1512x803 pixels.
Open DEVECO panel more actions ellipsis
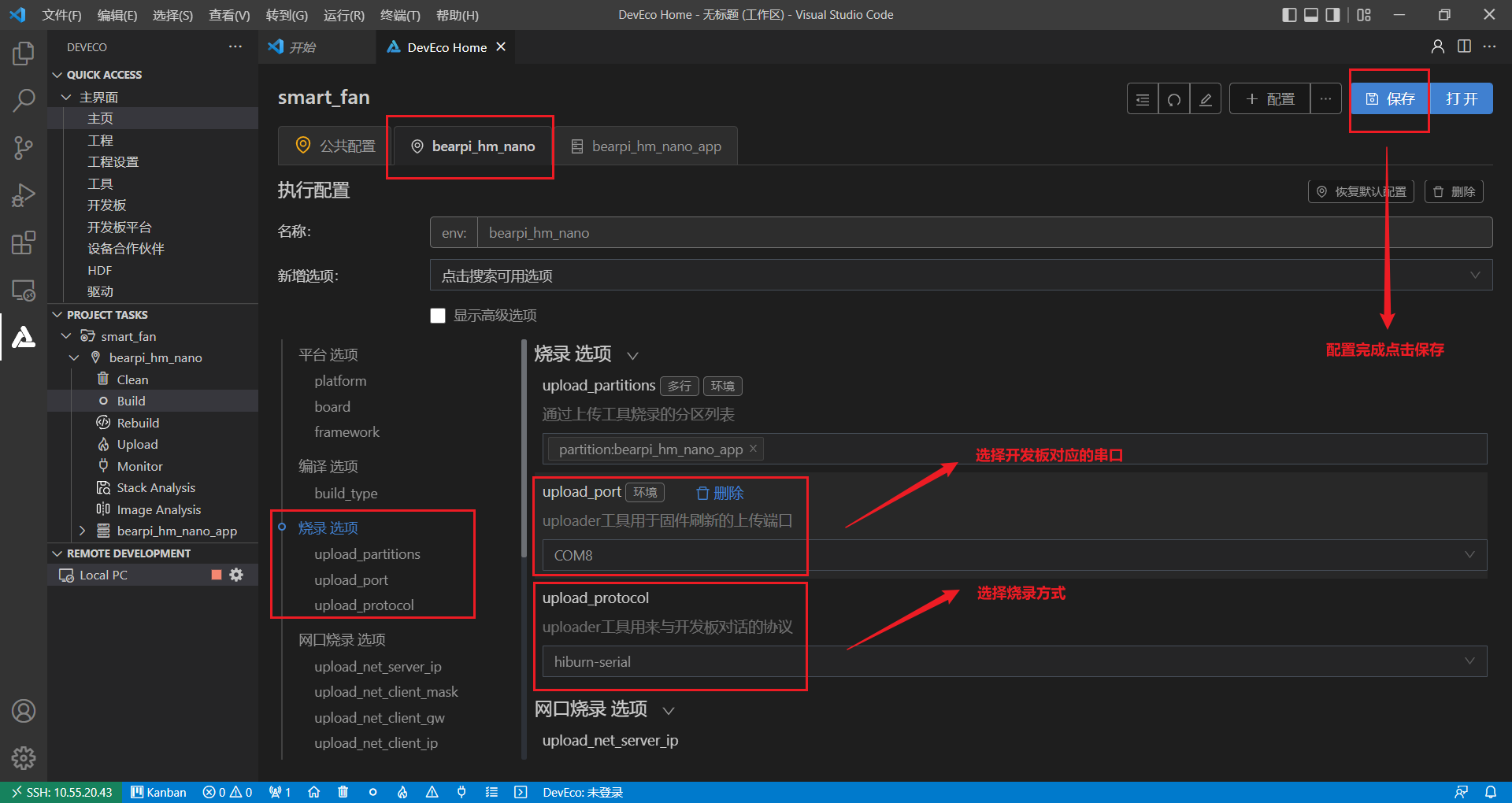(235, 47)
